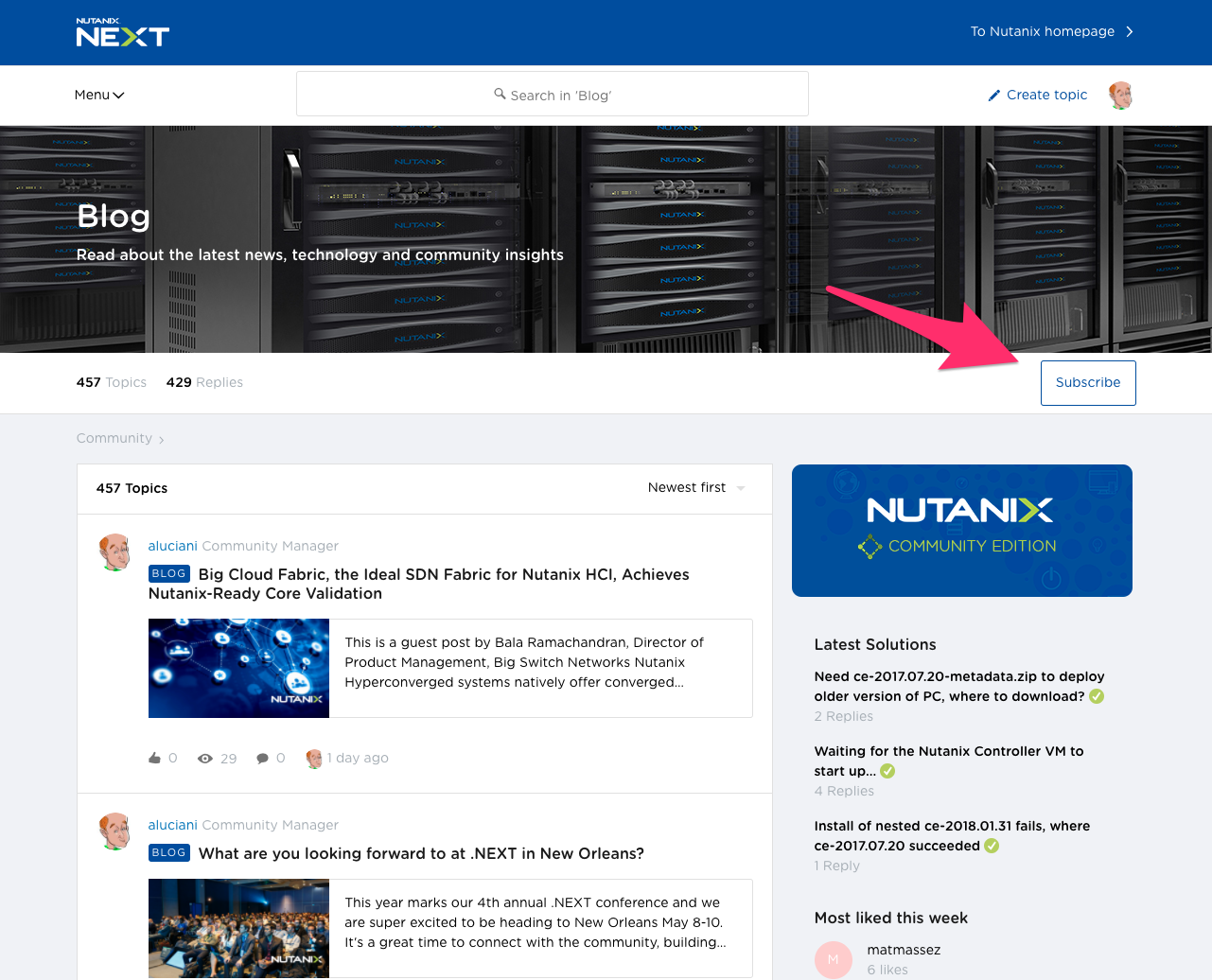Screen dimensions: 1212x980
Task: Open the Big Cloud Fabric post thumbnail
Action: (238, 668)
